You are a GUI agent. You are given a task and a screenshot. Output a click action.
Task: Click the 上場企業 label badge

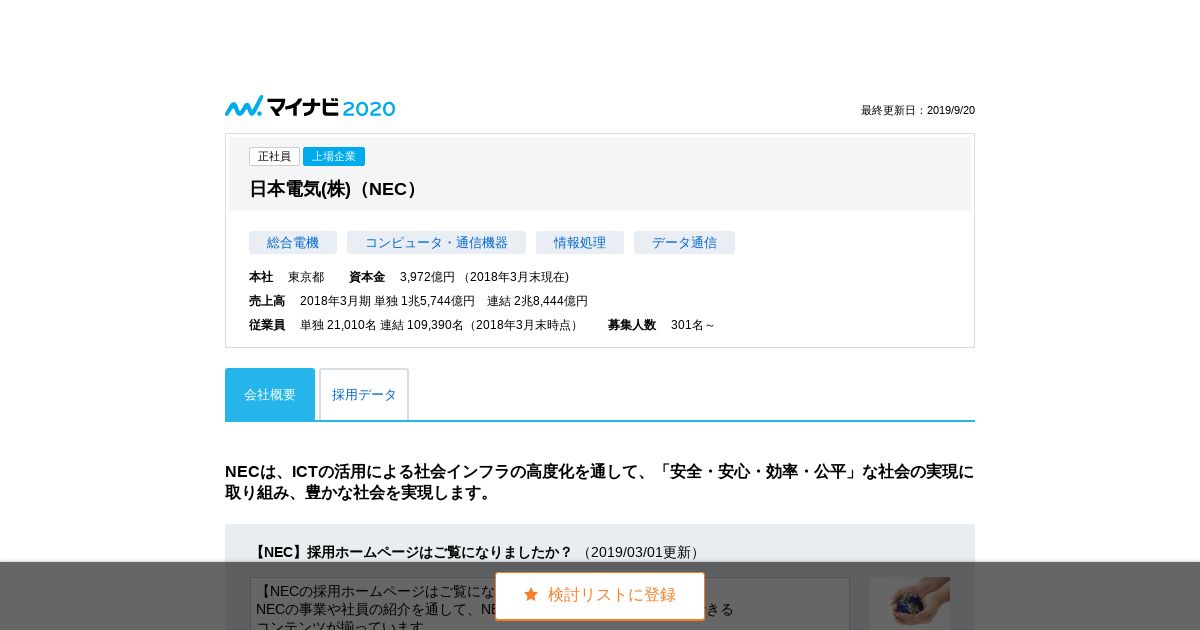click(x=334, y=157)
